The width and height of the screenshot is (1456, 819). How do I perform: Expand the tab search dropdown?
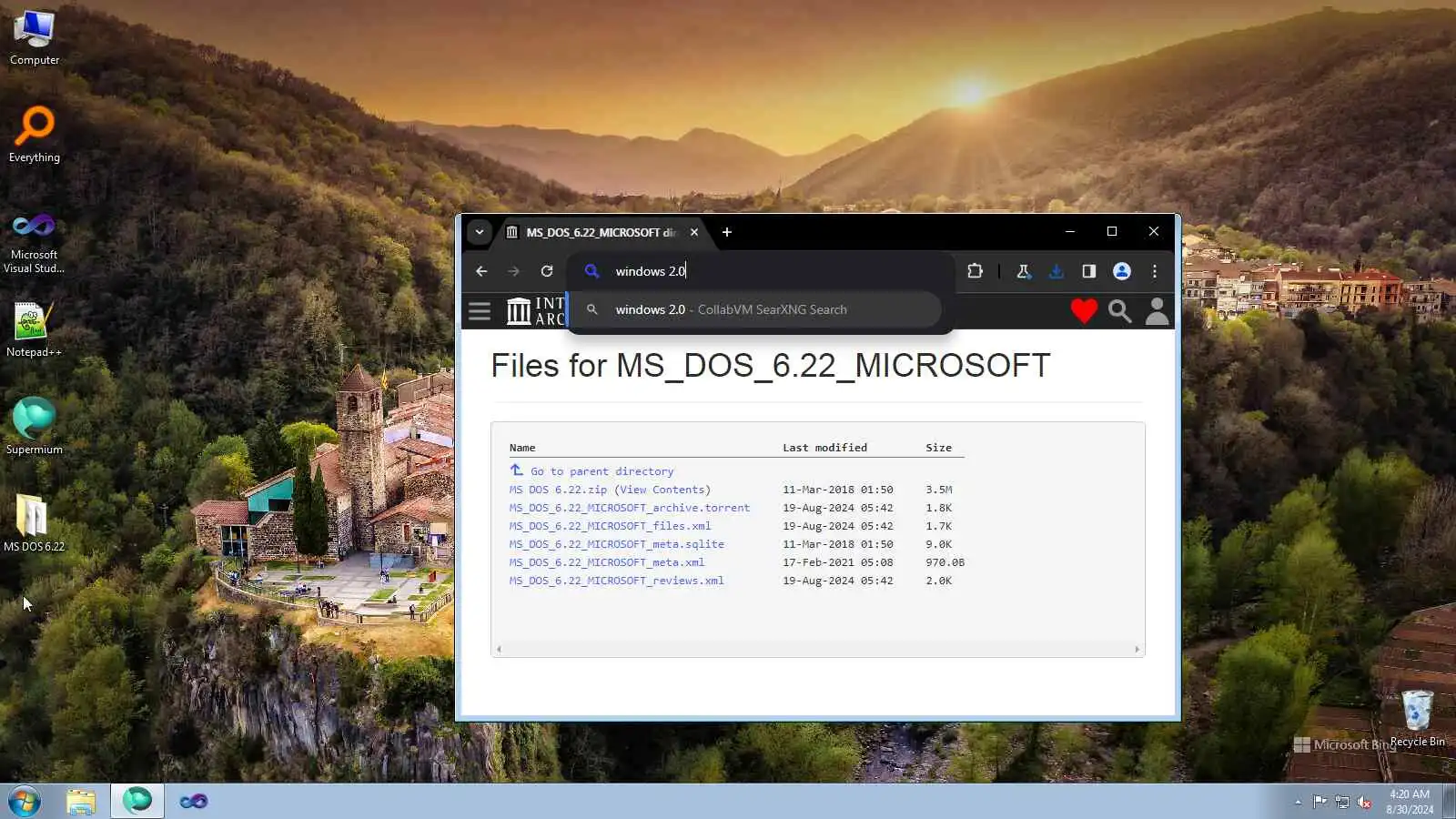[480, 232]
